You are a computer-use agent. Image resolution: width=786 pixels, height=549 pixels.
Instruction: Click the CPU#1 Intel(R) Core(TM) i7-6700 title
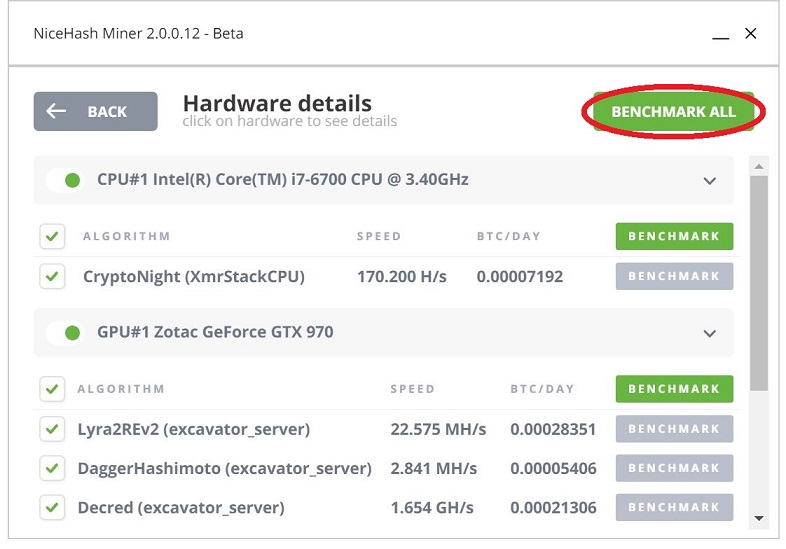[x=283, y=179]
